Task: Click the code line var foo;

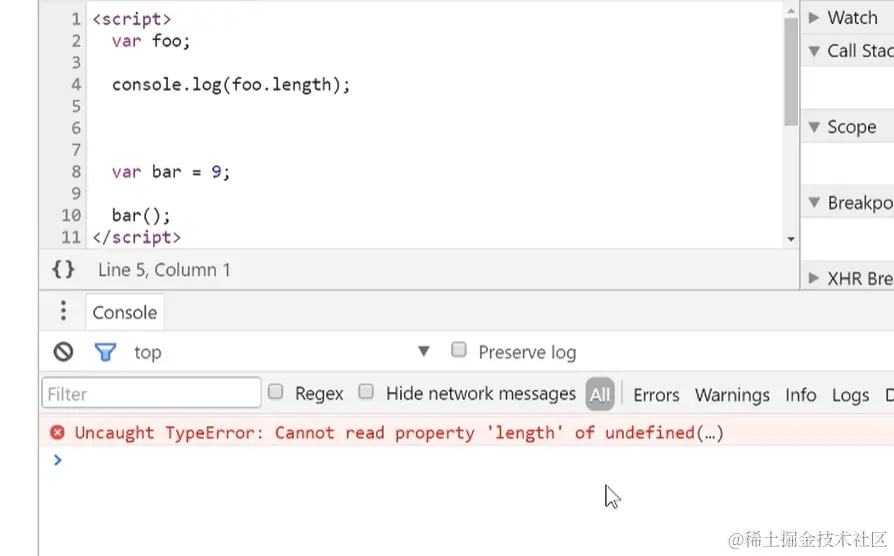Action: (151, 41)
